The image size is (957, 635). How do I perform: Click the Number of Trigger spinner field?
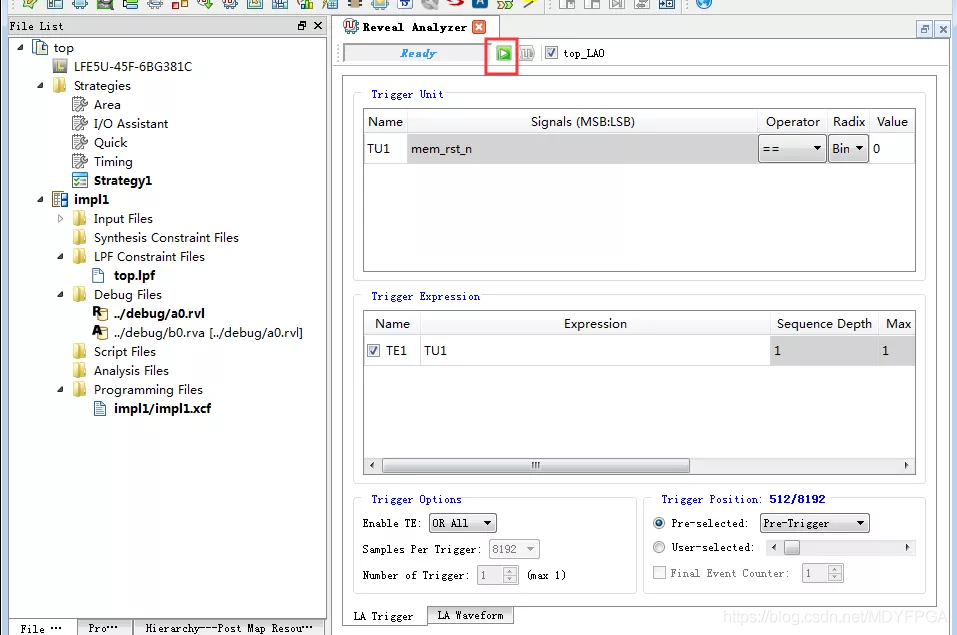pyautogui.click(x=497, y=575)
